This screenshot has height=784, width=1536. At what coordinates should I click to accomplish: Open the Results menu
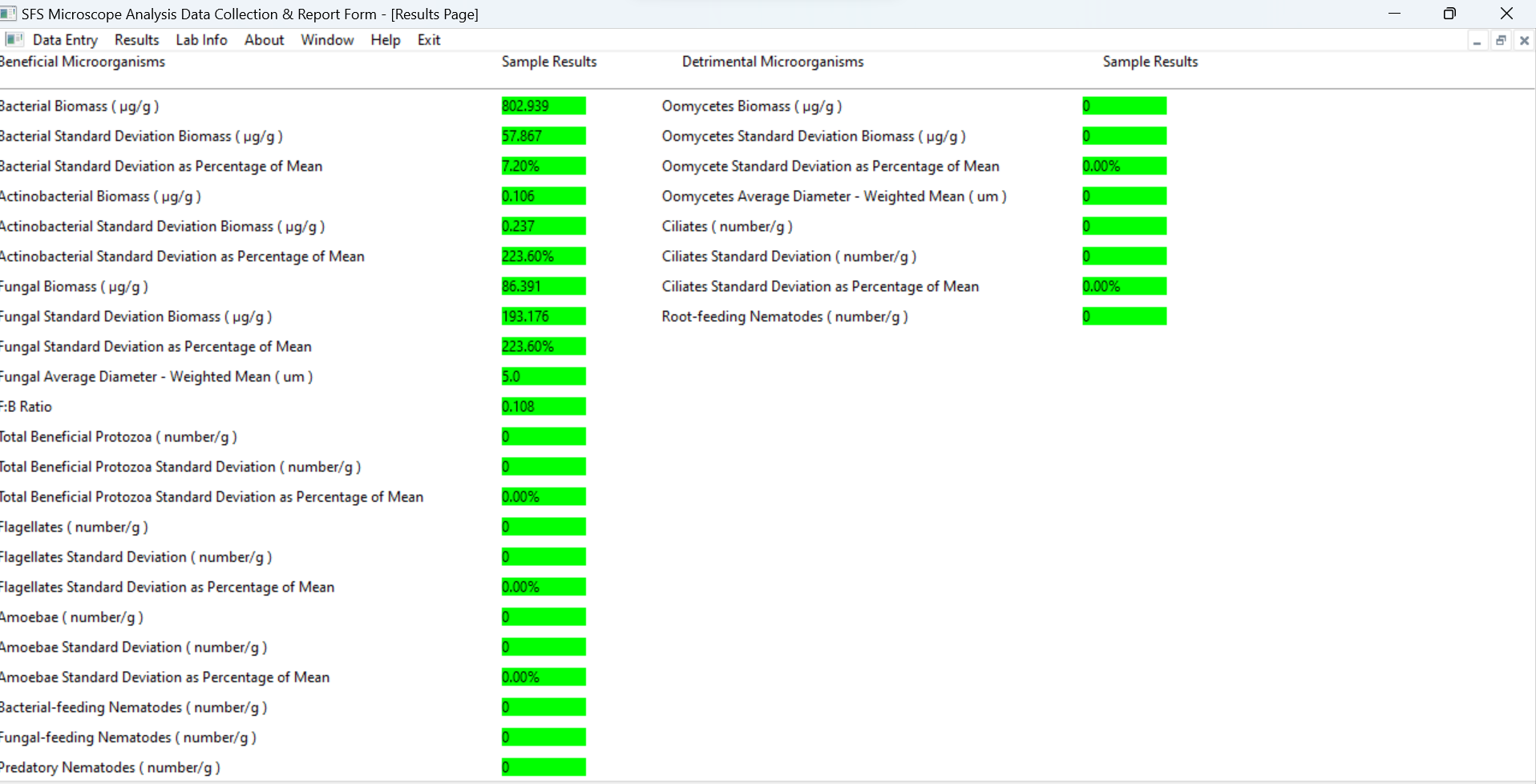tap(136, 40)
